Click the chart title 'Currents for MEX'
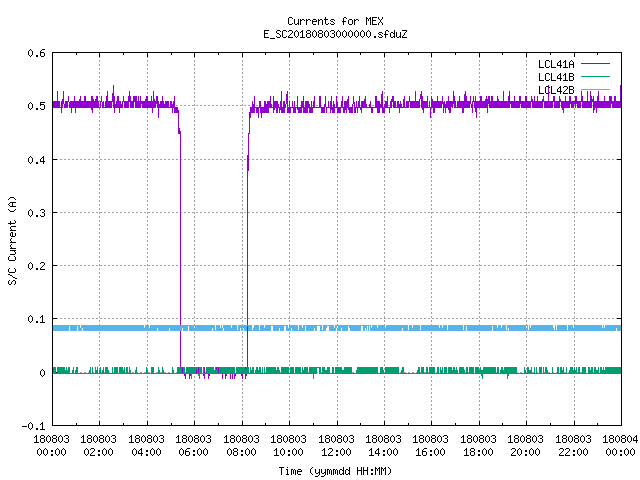The width and height of the screenshot is (640, 480). tap(335, 21)
